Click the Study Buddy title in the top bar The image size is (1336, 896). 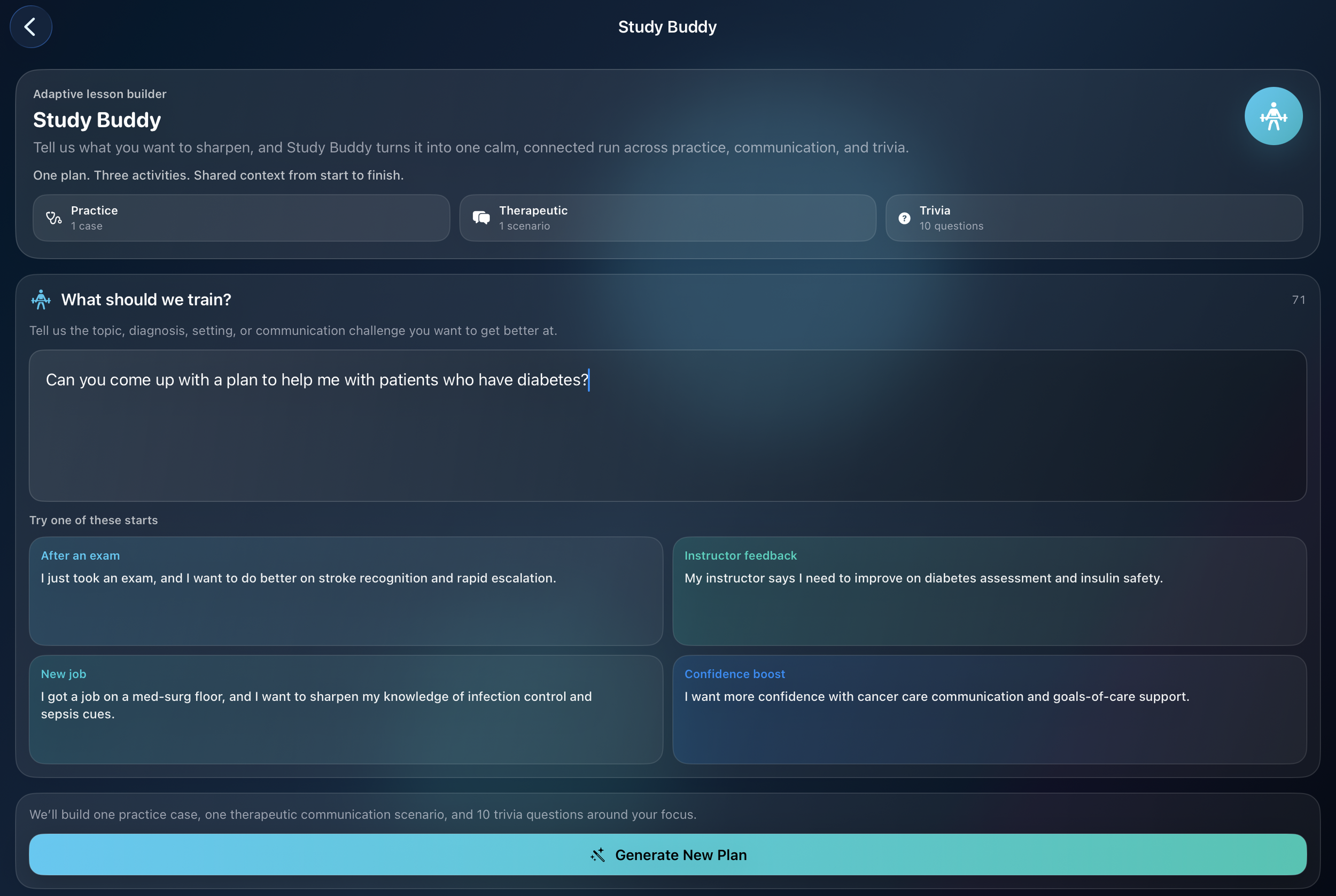[x=667, y=26]
